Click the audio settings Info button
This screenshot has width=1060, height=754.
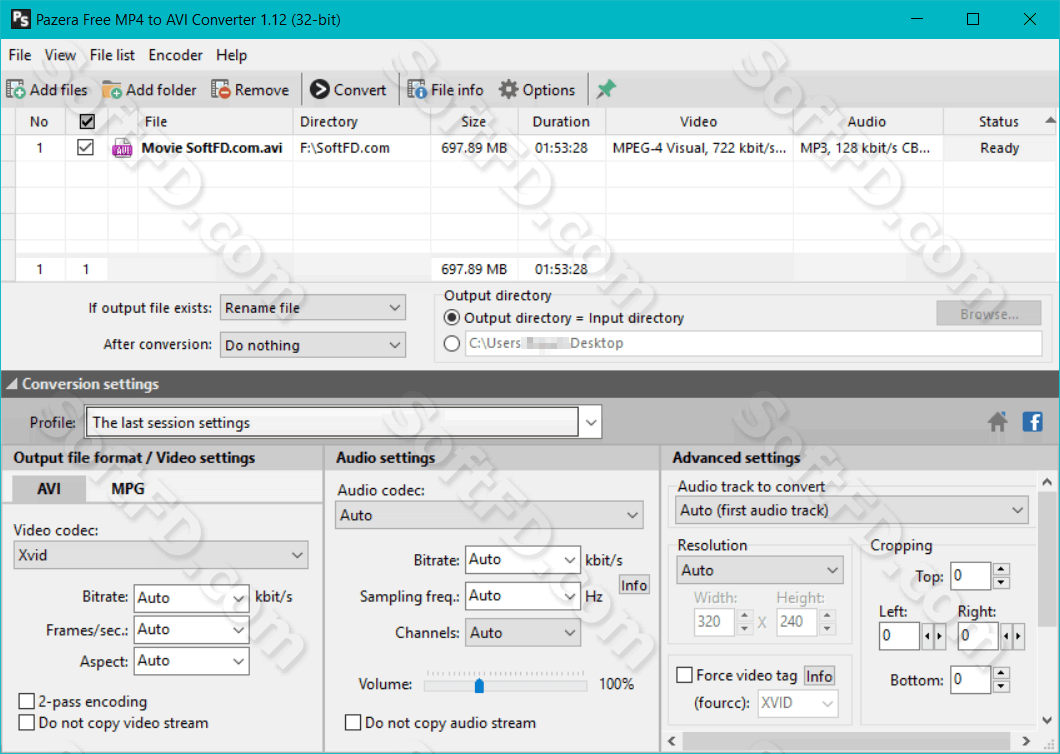click(633, 585)
